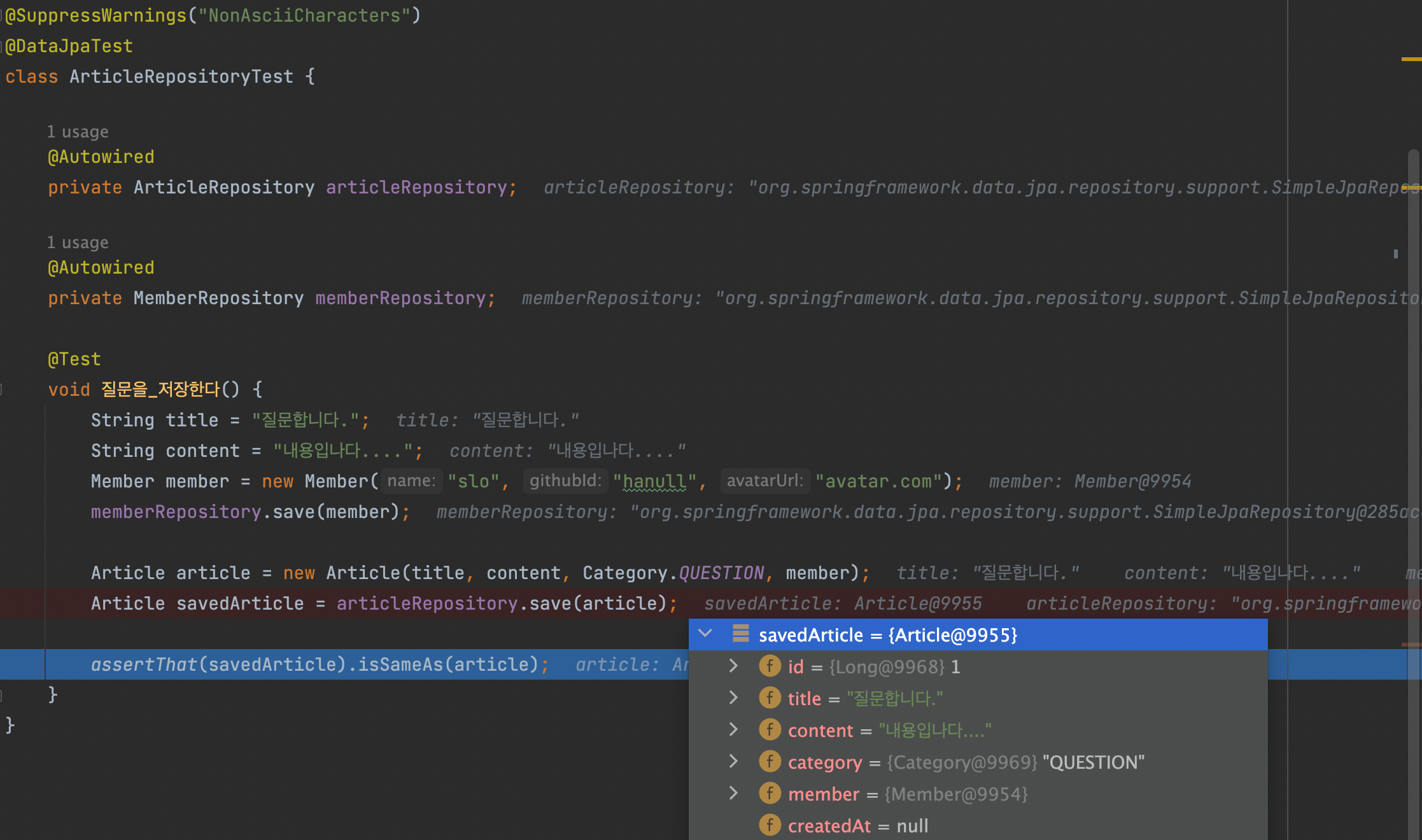Click the yellow warning stripe in error gutter
Image resolution: width=1422 pixels, height=840 pixels.
(1411, 59)
